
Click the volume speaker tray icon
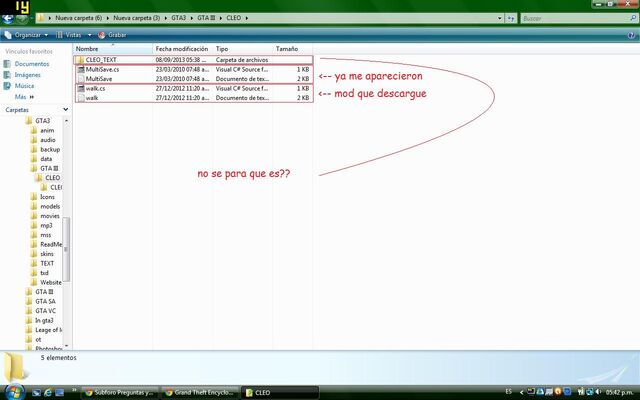click(x=599, y=392)
